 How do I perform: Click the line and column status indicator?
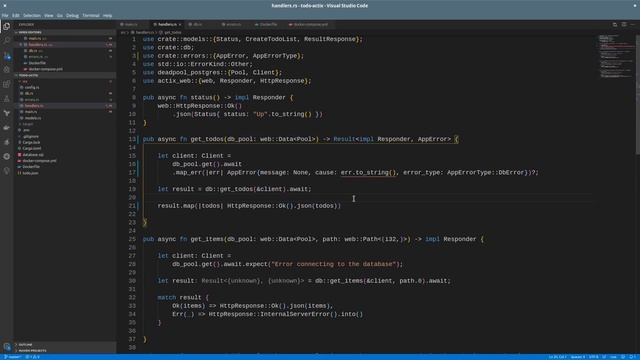557,357
